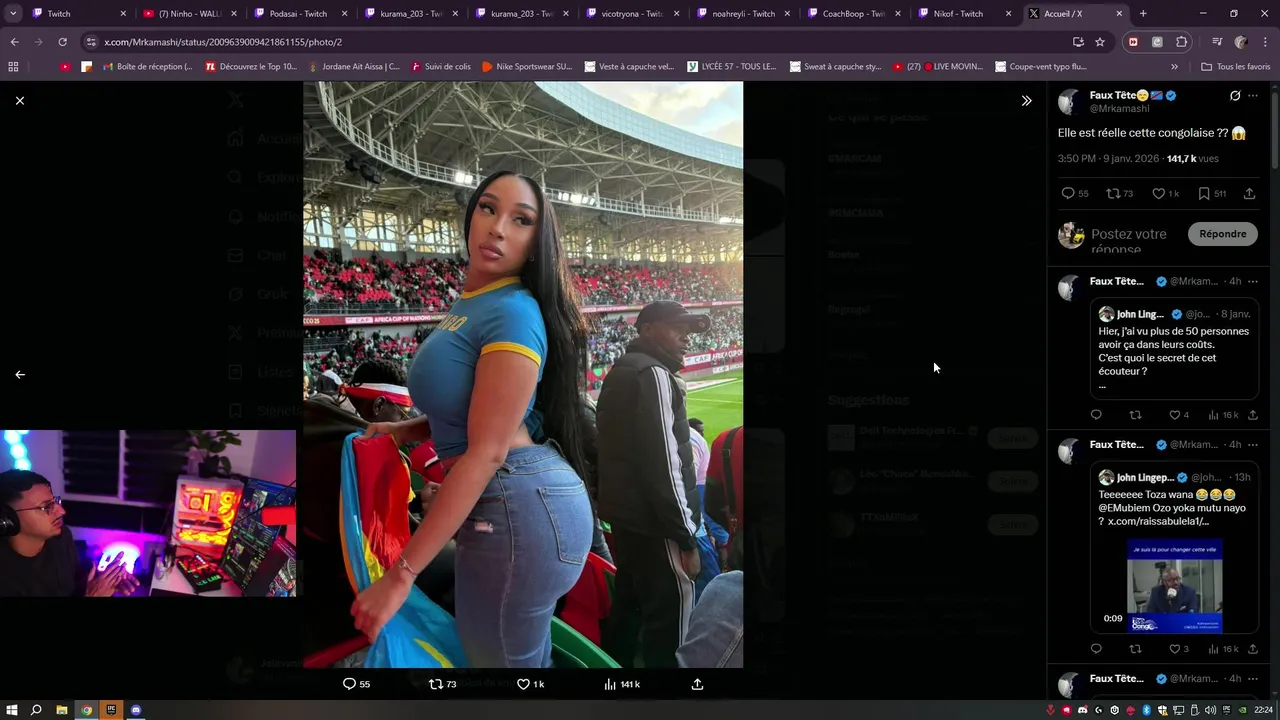Screen dimensions: 1280x720
Task: Open more options on first reply by Faux Tête
Action: [1253, 282]
